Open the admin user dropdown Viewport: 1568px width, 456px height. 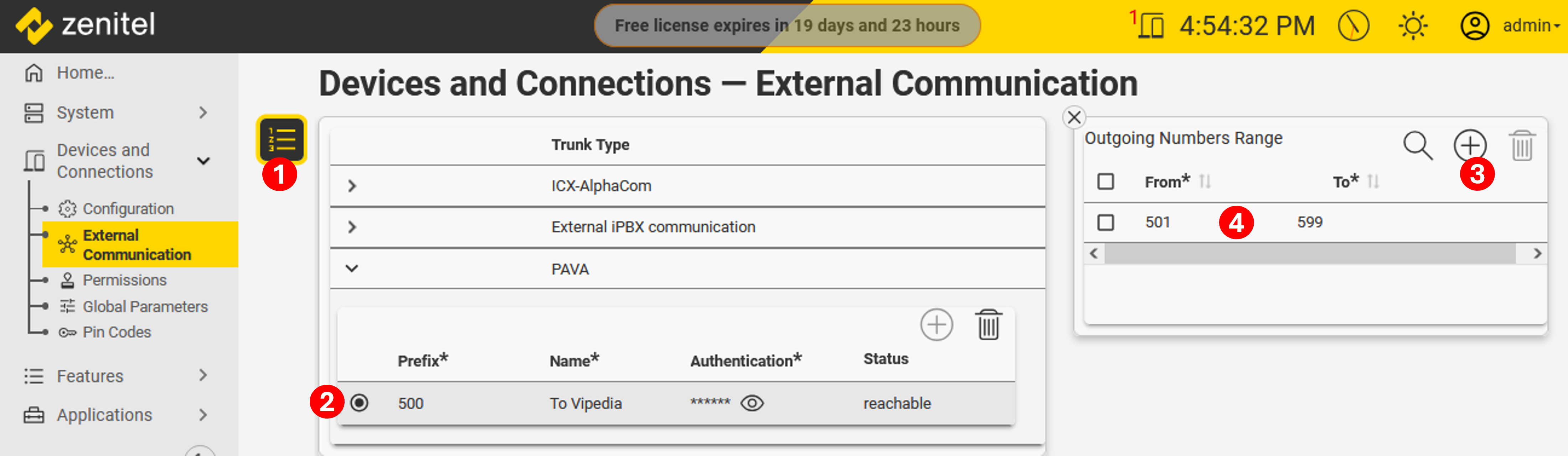[x=1530, y=26]
